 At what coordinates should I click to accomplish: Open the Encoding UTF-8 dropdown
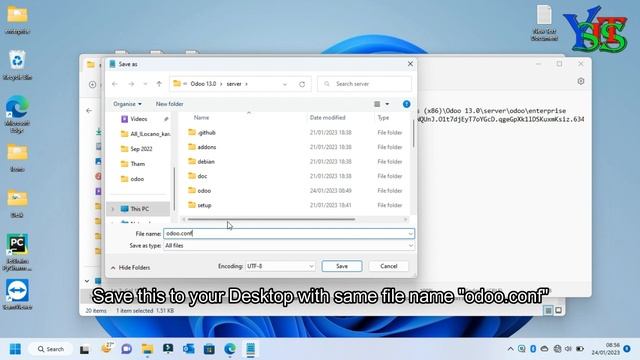coord(280,266)
